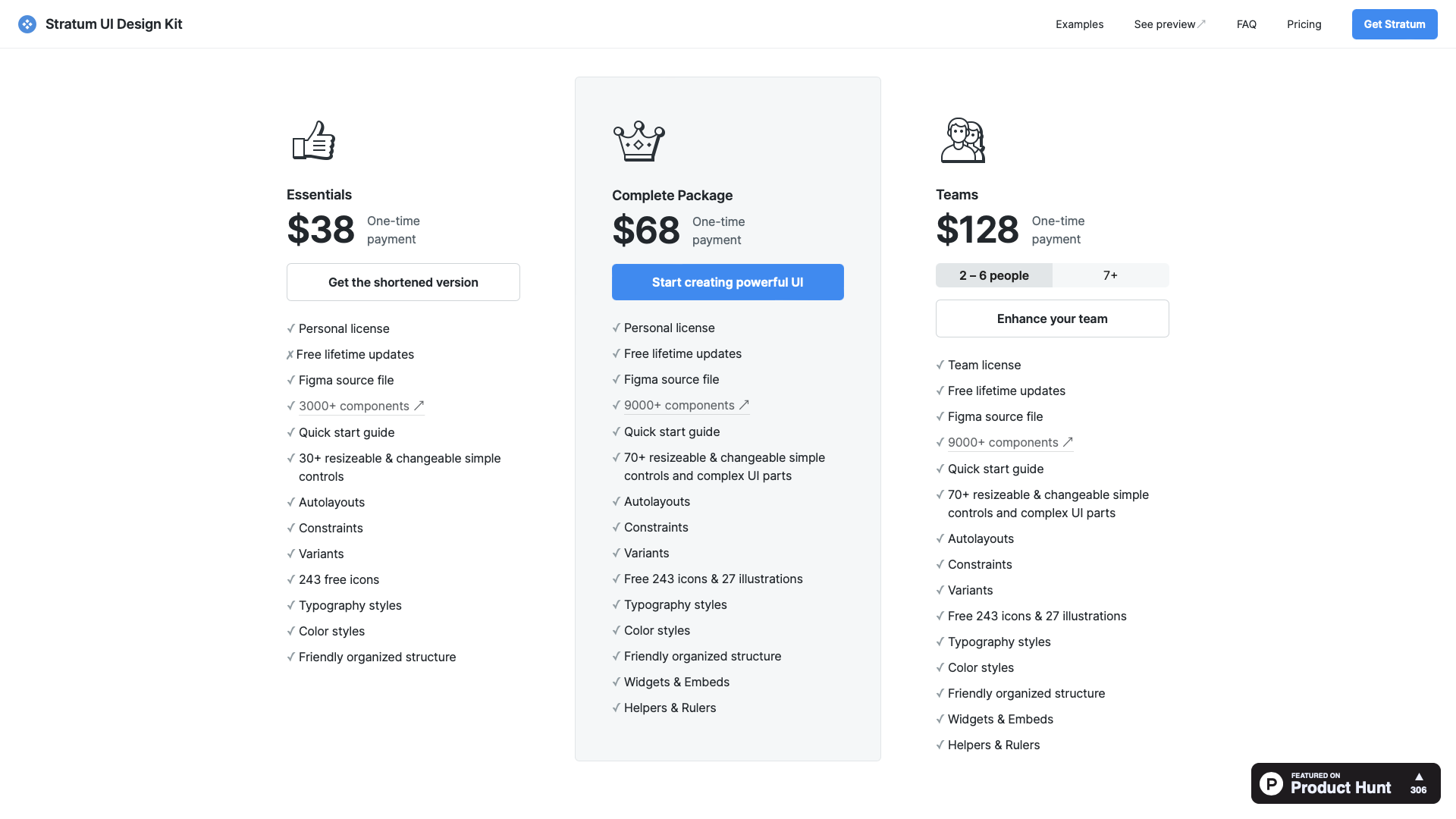This screenshot has height=819, width=1456.
Task: Click the Stratum logo icon in header
Action: tap(27, 24)
